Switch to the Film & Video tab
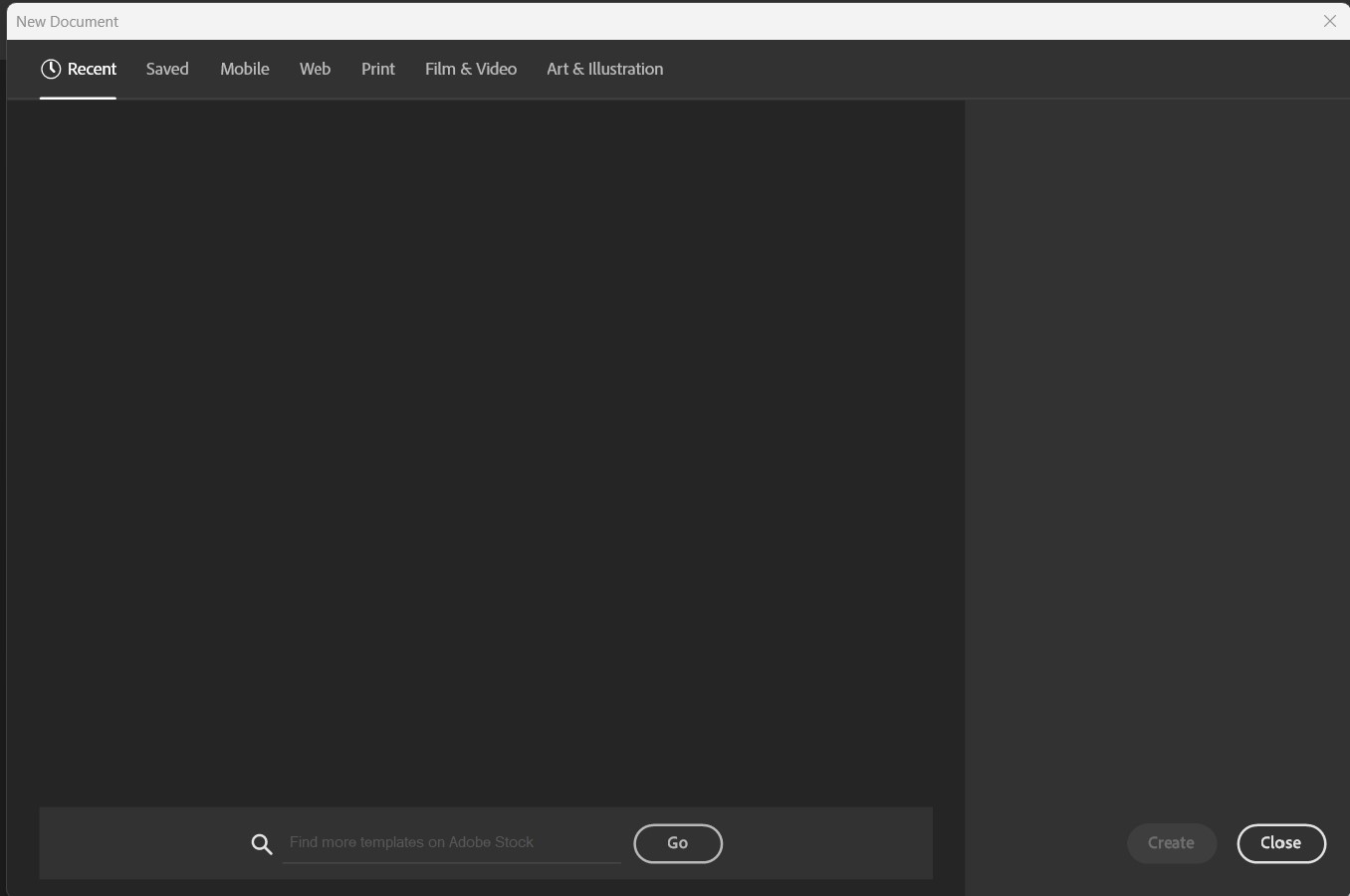The height and width of the screenshot is (896, 1350). (470, 69)
